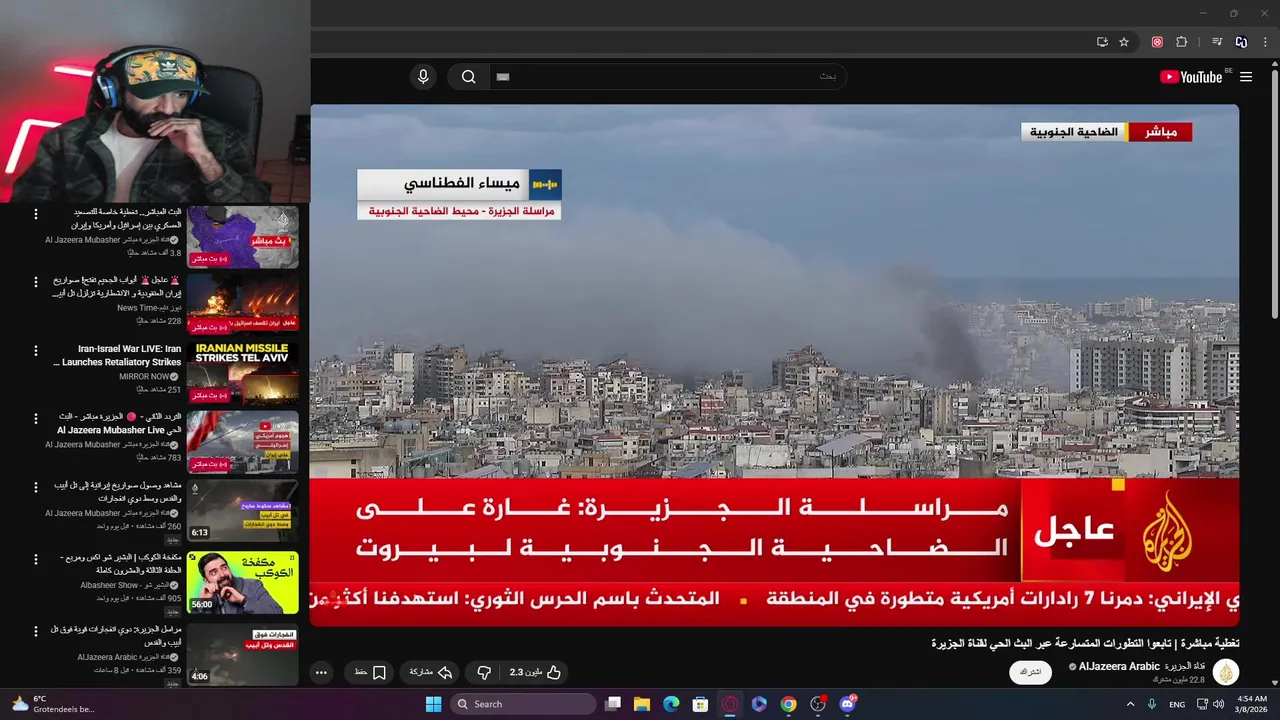Open Chrome's three-dot menu
Screen dimensions: 1280x720
pyautogui.click(x=1266, y=42)
